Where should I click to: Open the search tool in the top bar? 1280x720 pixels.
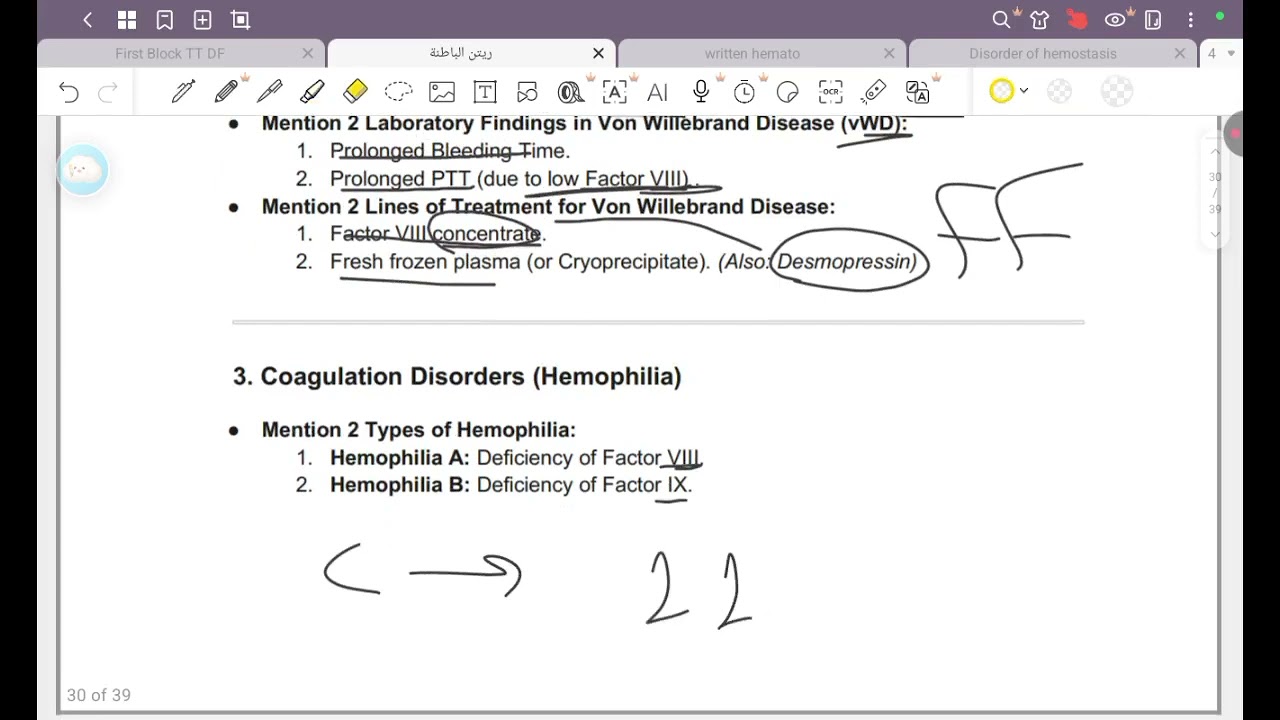pos(1001,20)
